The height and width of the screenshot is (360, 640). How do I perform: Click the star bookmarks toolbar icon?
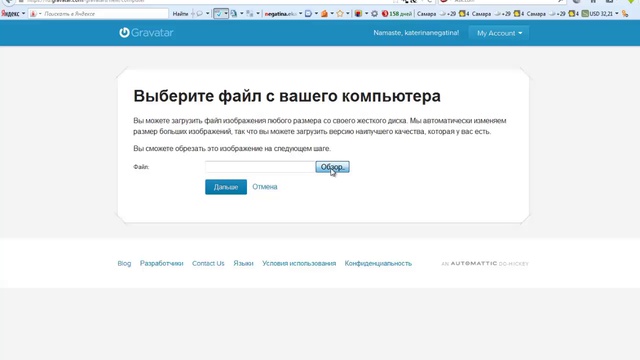pos(340,14)
